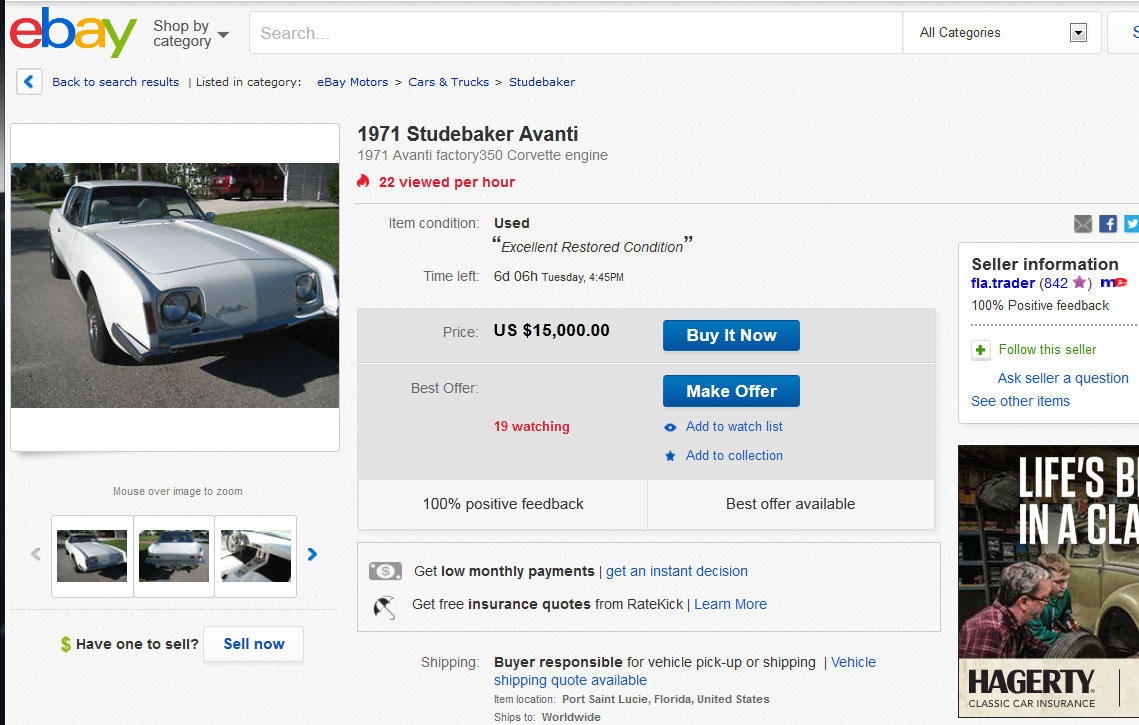Click previous thumbnails arrow
Screen dimensions: 1139x725
click(36, 554)
